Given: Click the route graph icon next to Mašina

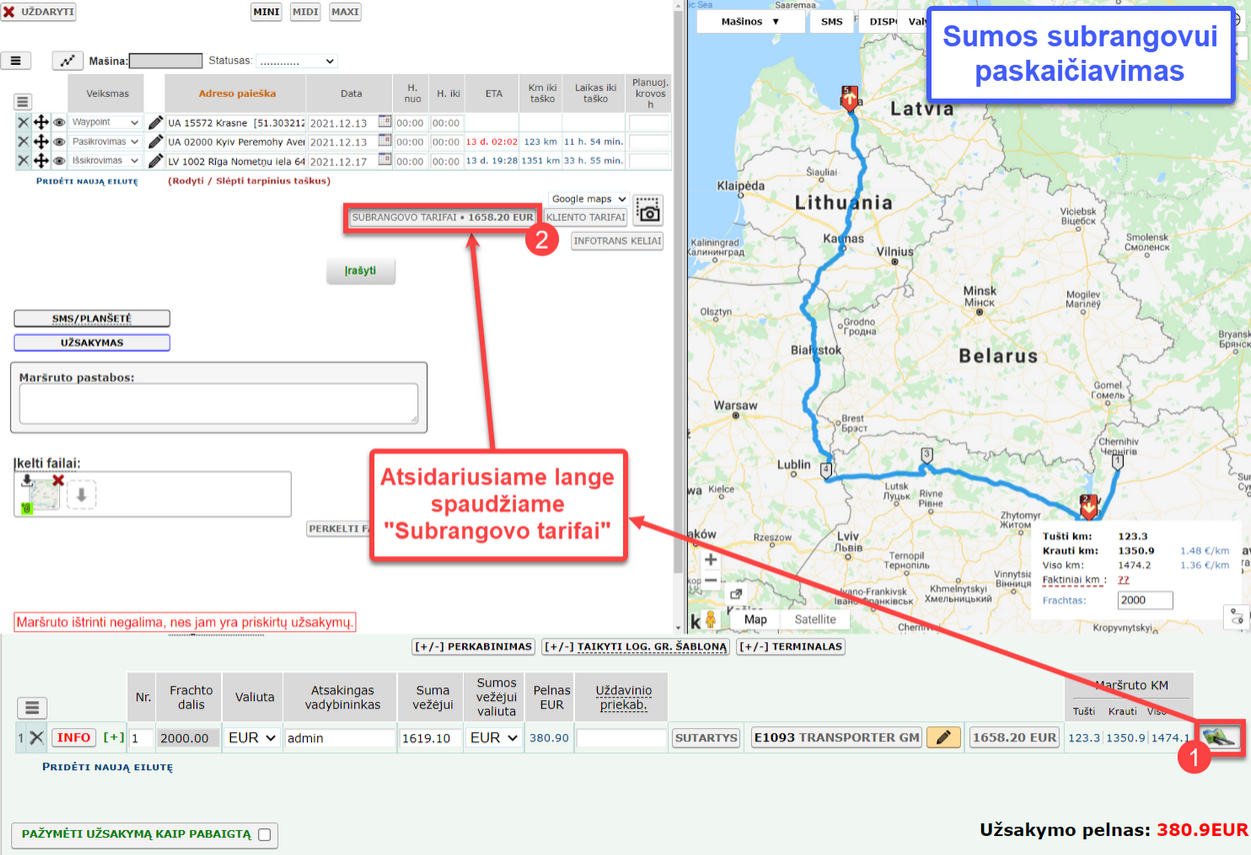Looking at the screenshot, I should coord(67,61).
